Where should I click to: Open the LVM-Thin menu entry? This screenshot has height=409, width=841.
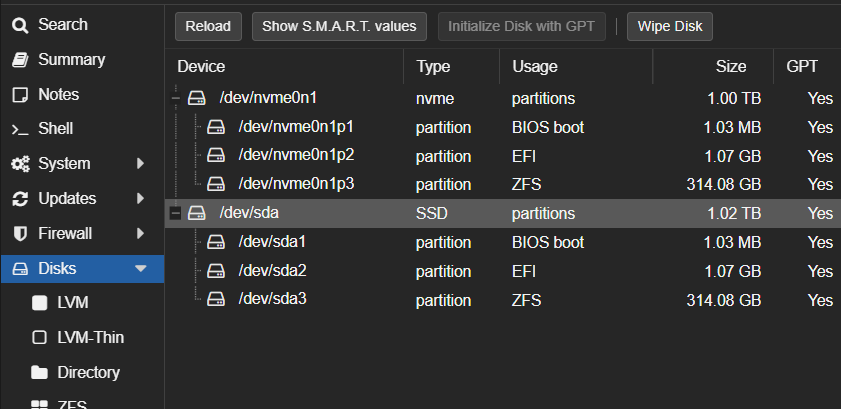pos(90,337)
